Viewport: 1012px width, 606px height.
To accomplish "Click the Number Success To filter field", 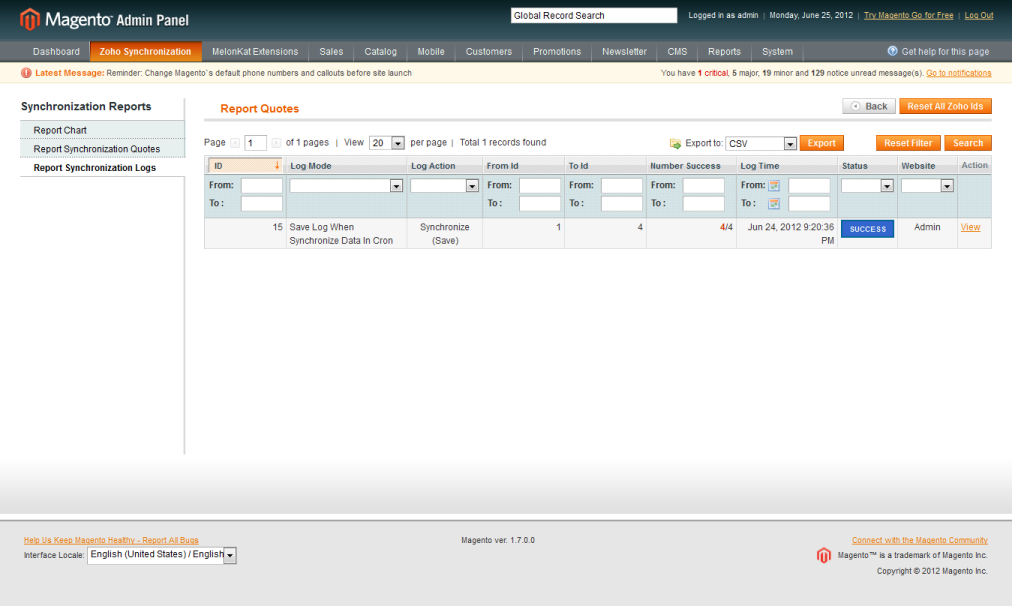I will 703,204.
